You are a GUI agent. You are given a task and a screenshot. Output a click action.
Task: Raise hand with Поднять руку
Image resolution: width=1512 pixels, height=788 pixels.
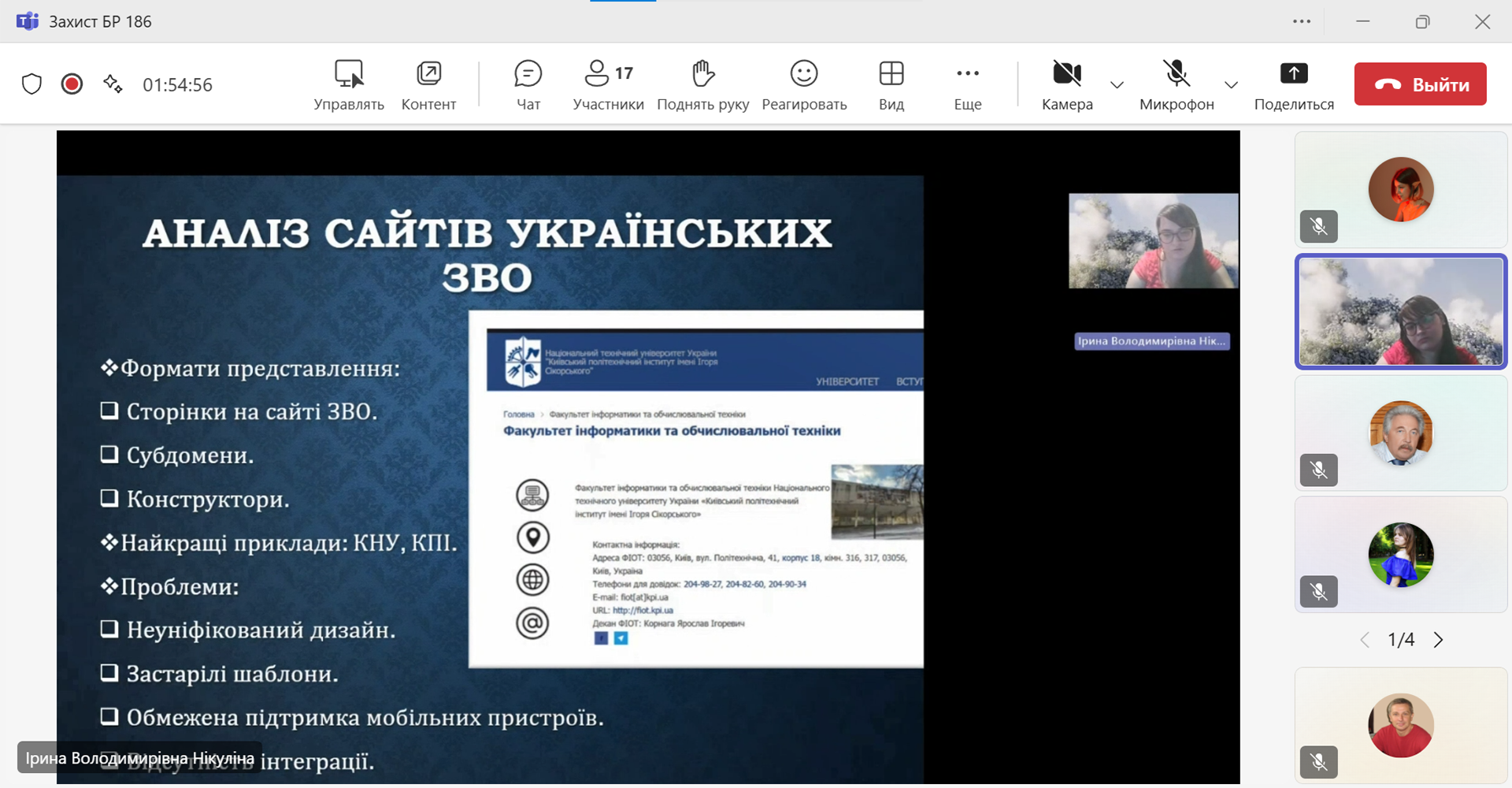coord(702,84)
